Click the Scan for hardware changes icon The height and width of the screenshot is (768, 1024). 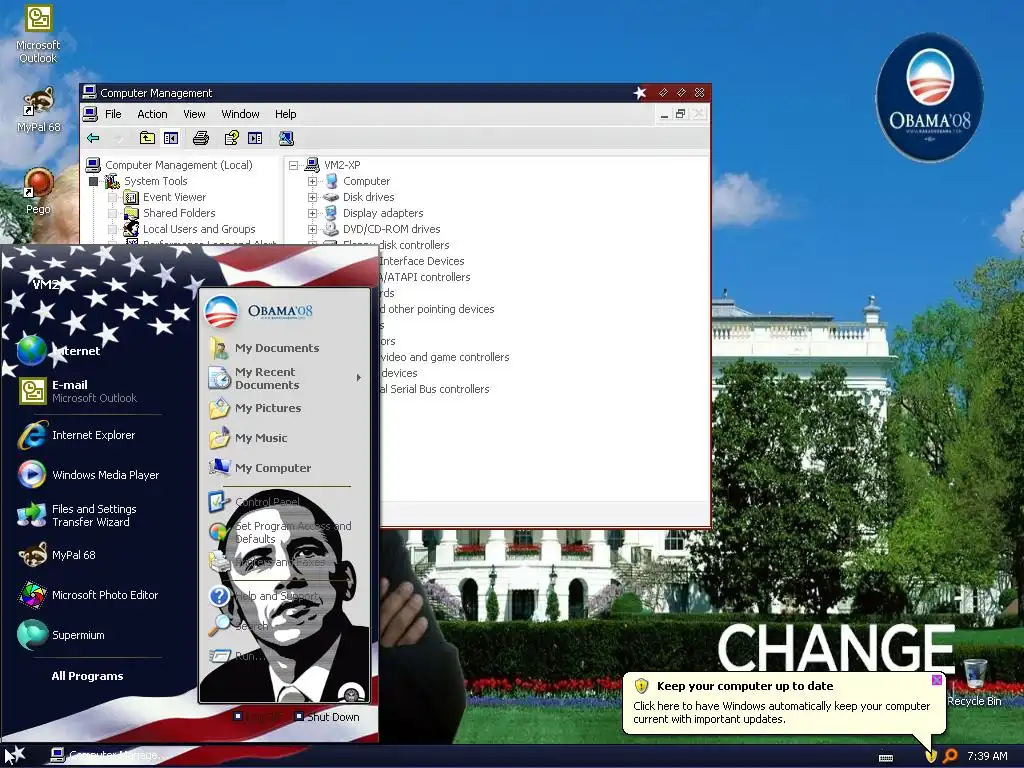tap(286, 138)
